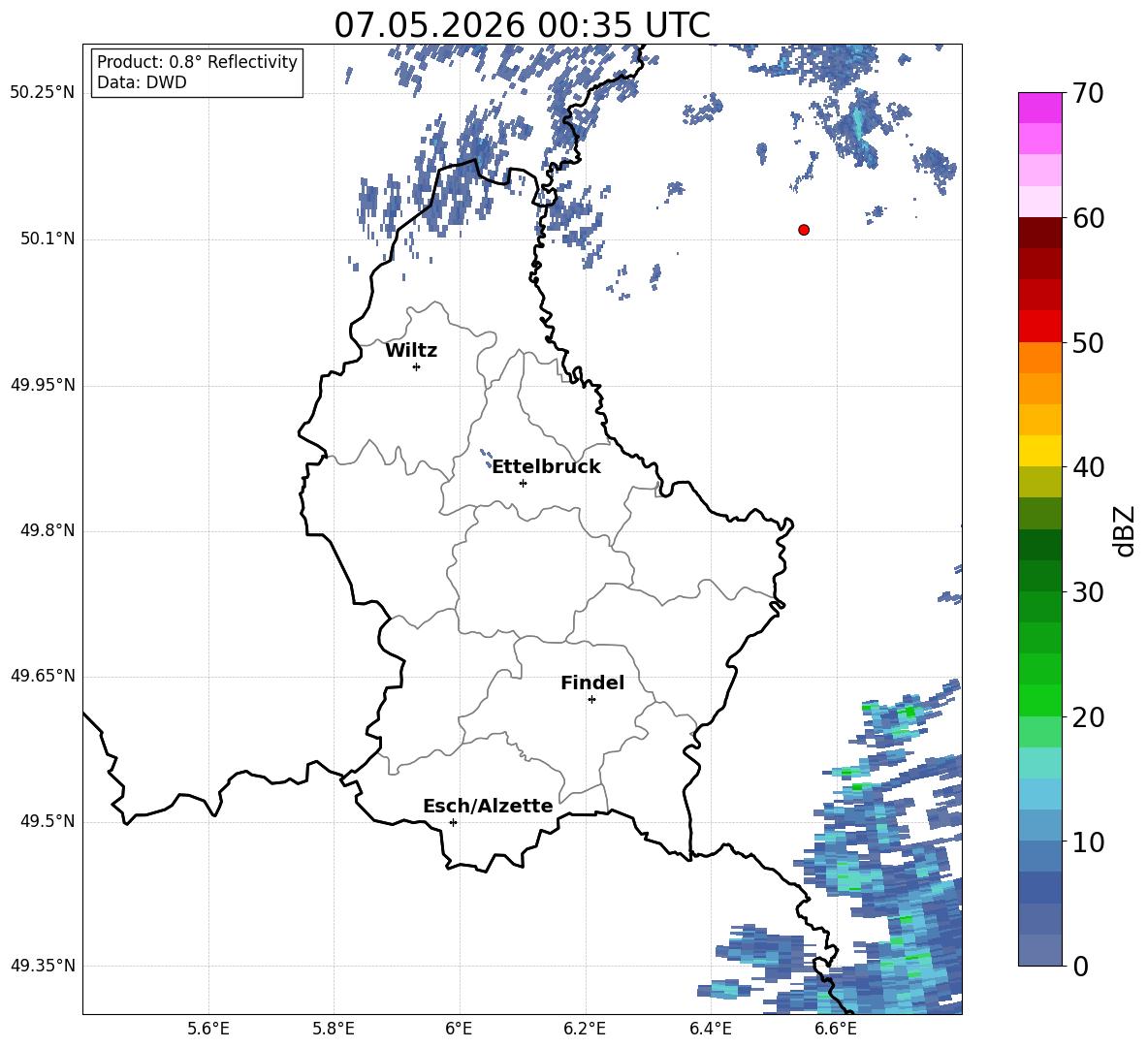Viewport: 1148px width, 1048px height.
Task: Click the Product 0.8° Reflectivity info box
Action: pos(197,72)
